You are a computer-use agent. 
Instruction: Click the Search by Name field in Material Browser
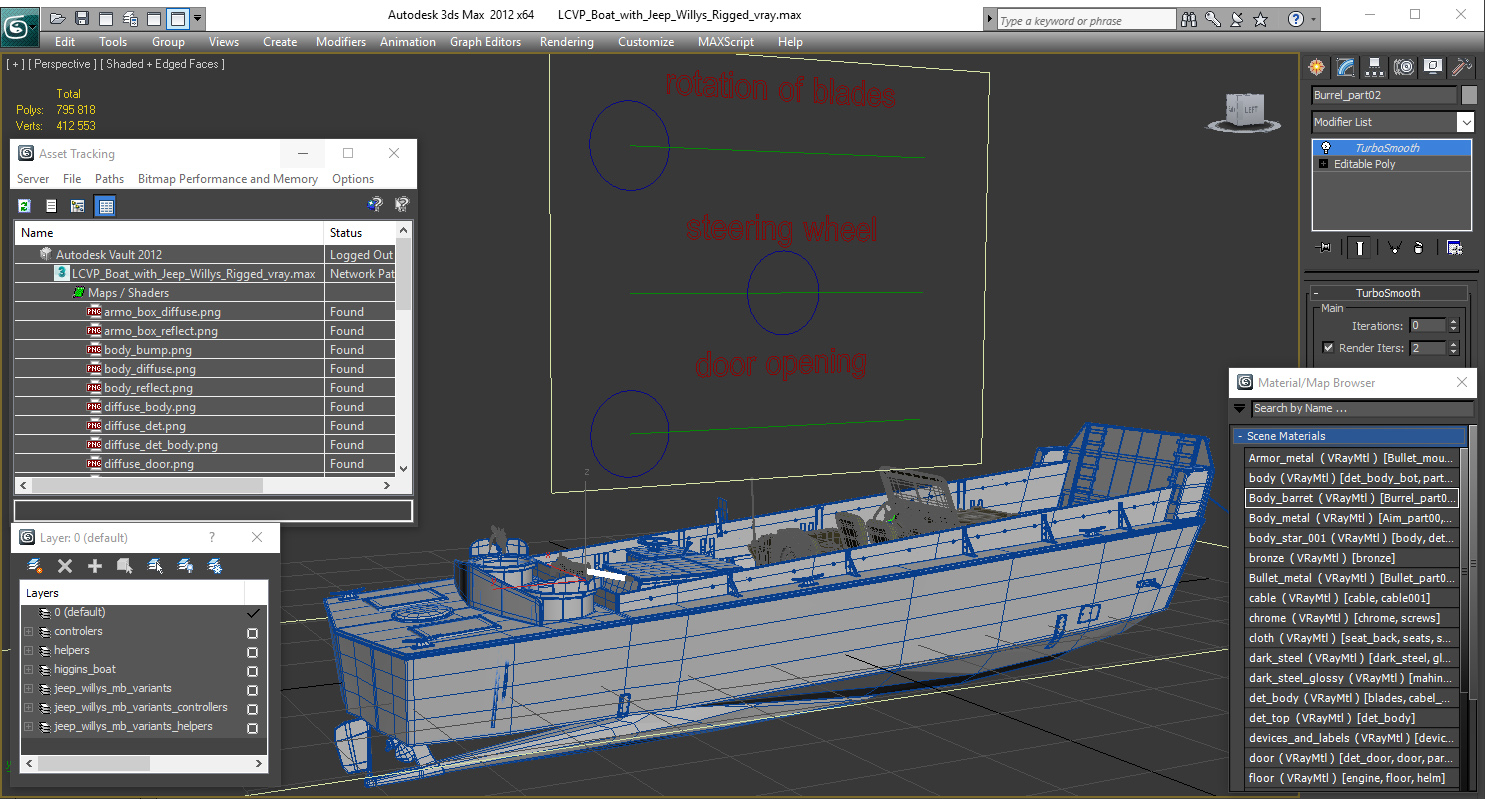click(1362, 408)
